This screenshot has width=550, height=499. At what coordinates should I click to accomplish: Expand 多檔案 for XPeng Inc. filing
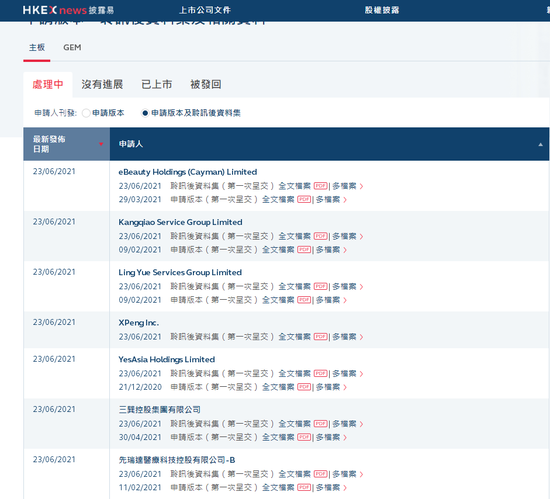coord(348,337)
